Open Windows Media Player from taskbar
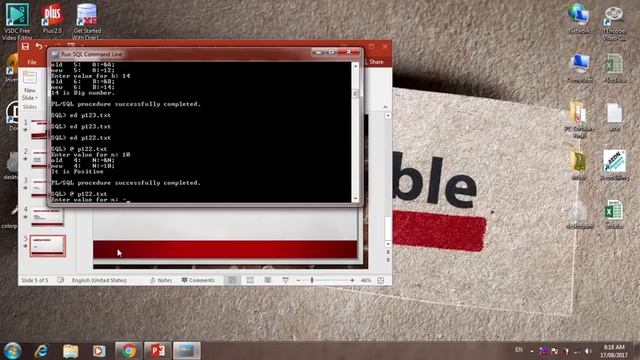 pyautogui.click(x=99, y=351)
